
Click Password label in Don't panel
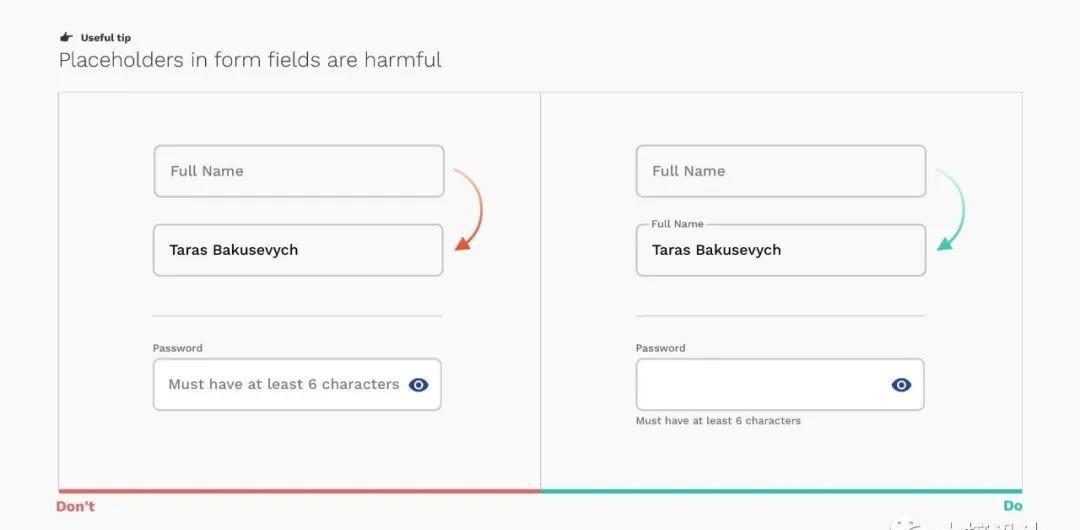coord(178,348)
